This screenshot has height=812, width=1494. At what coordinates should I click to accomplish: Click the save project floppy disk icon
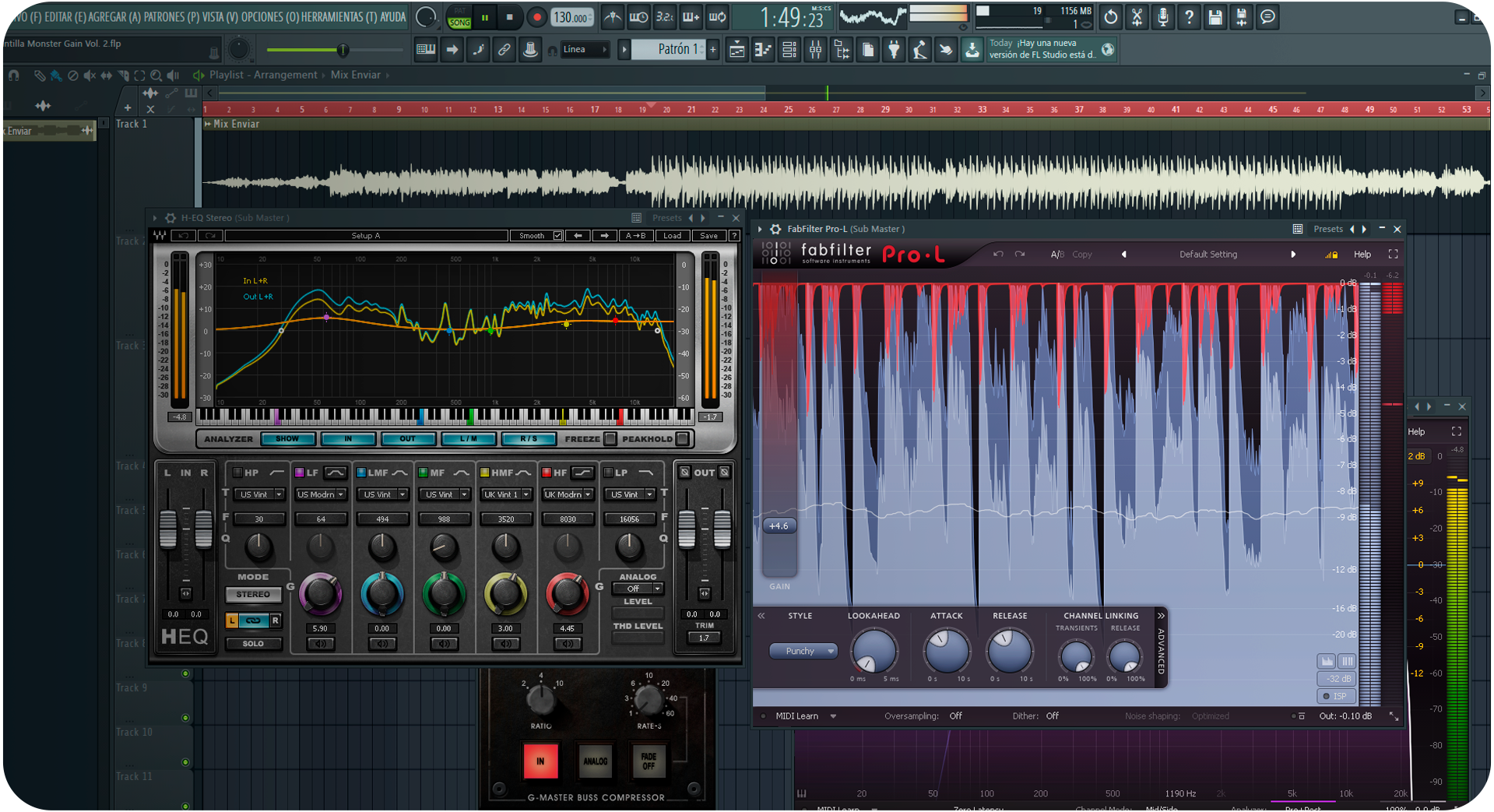(x=1215, y=17)
